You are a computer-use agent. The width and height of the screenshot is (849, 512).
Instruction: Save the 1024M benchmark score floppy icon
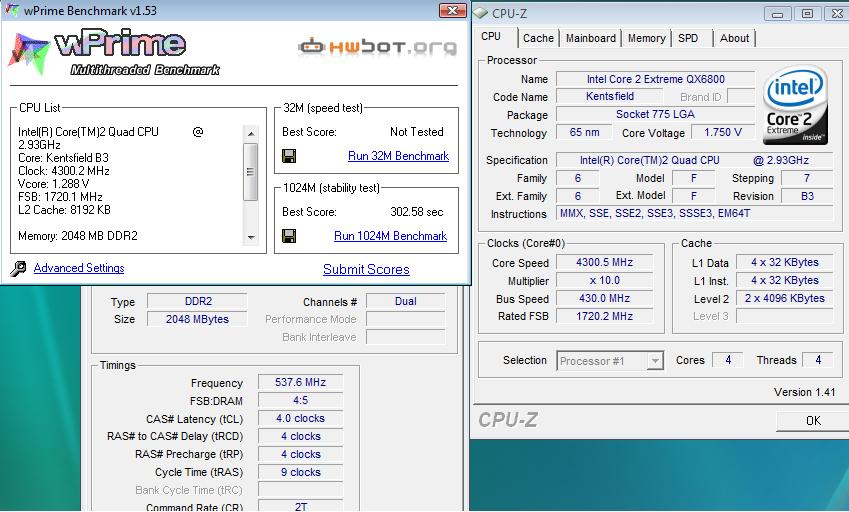click(289, 236)
